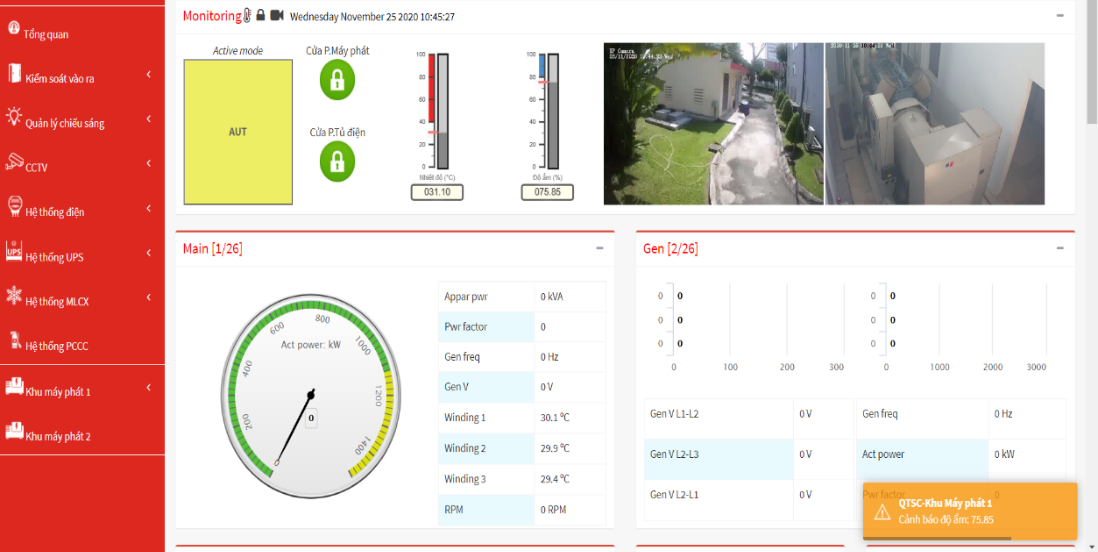Click the Monitoring panel title
Image resolution: width=1098 pixels, height=552 pixels.
coord(211,15)
